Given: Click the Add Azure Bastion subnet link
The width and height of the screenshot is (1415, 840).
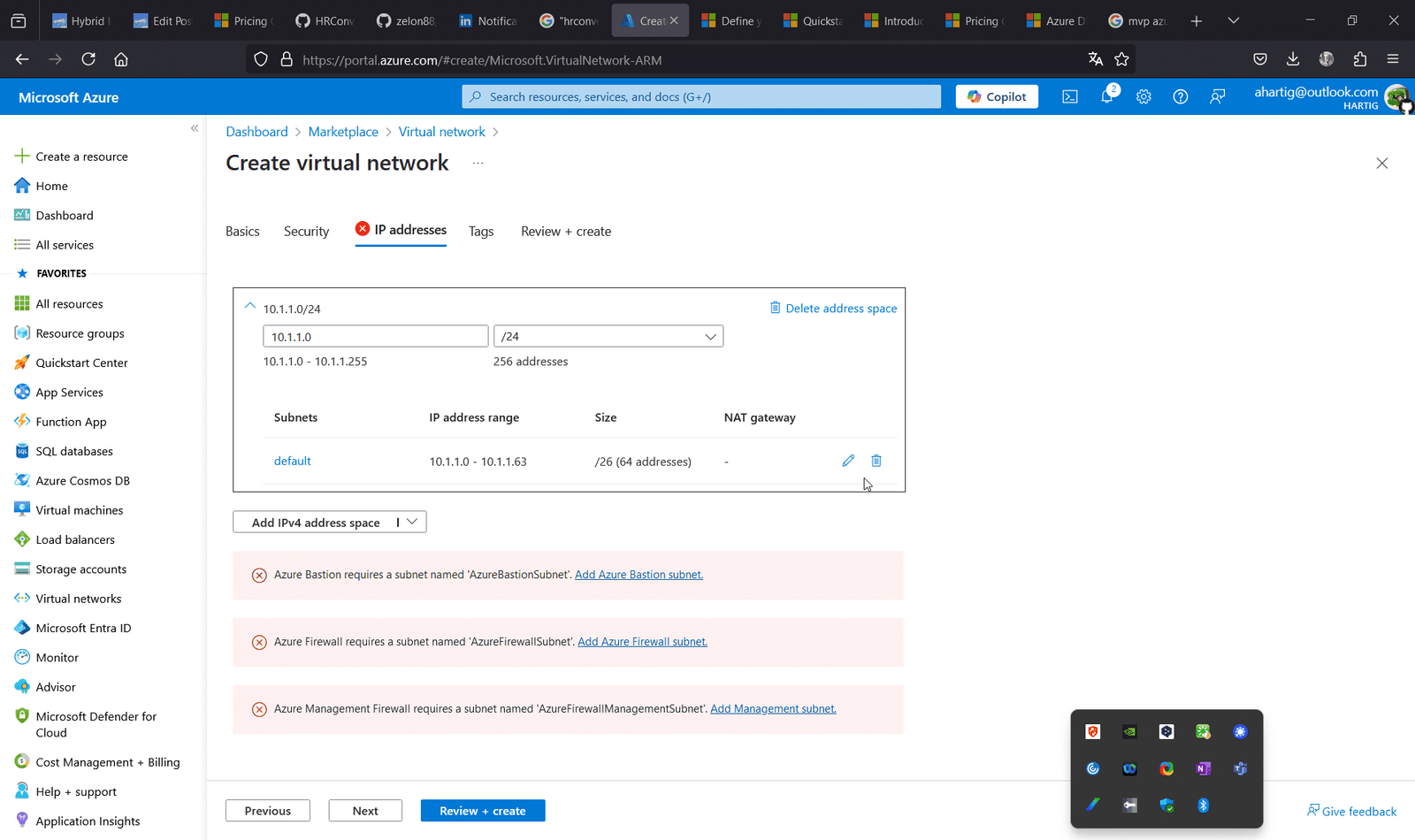Looking at the screenshot, I should pyautogui.click(x=639, y=574).
